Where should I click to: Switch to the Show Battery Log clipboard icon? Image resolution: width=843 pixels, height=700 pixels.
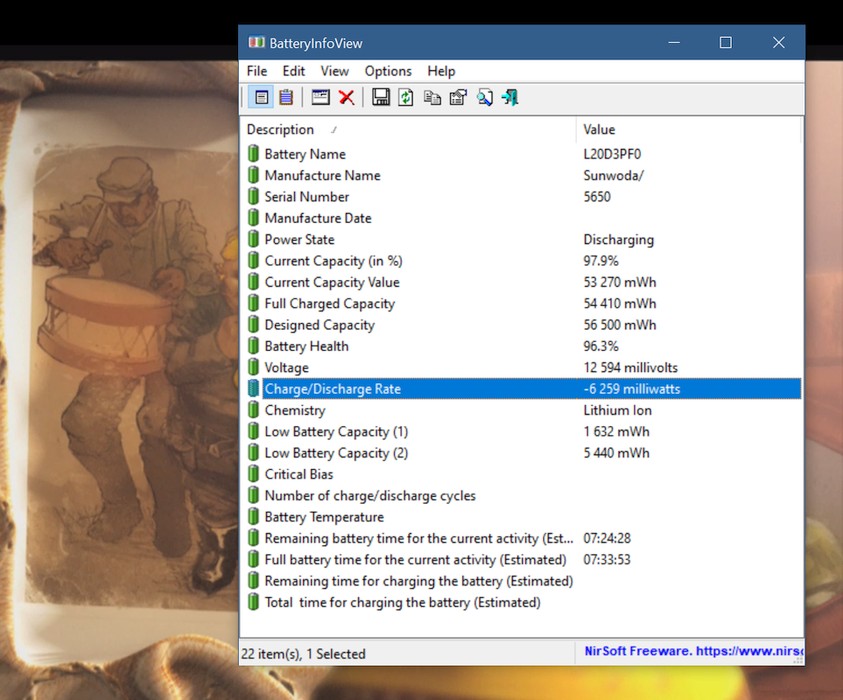click(x=286, y=98)
